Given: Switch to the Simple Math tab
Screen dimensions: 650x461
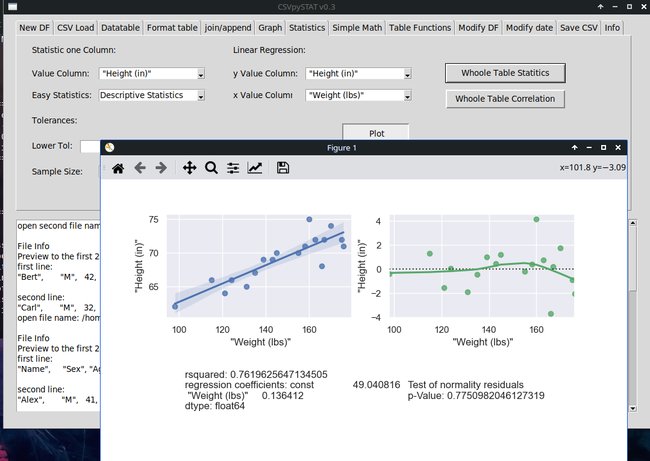Looking at the screenshot, I should click(x=357, y=28).
